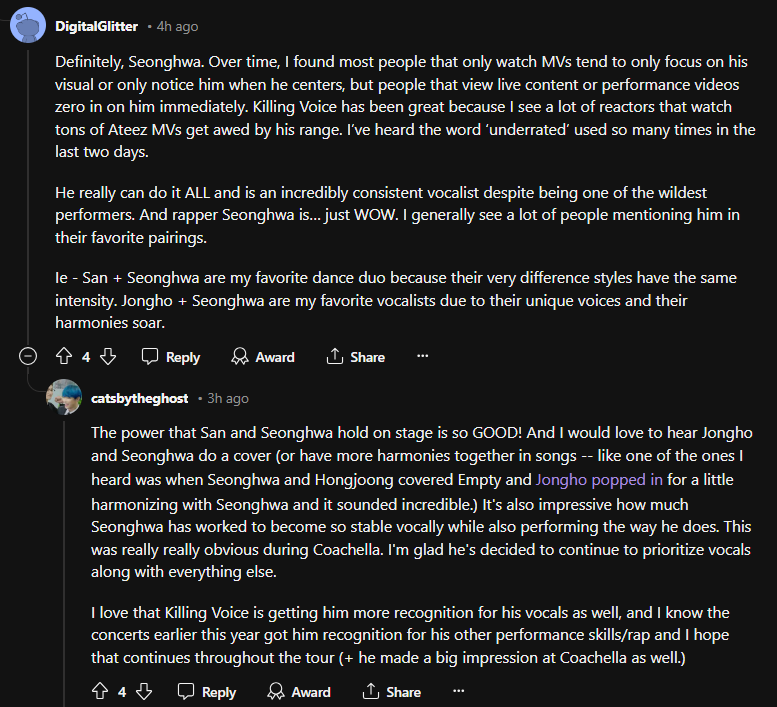Click DigitalGlitter's avatar image
Image resolution: width=777 pixels, height=707 pixels.
tap(27, 25)
